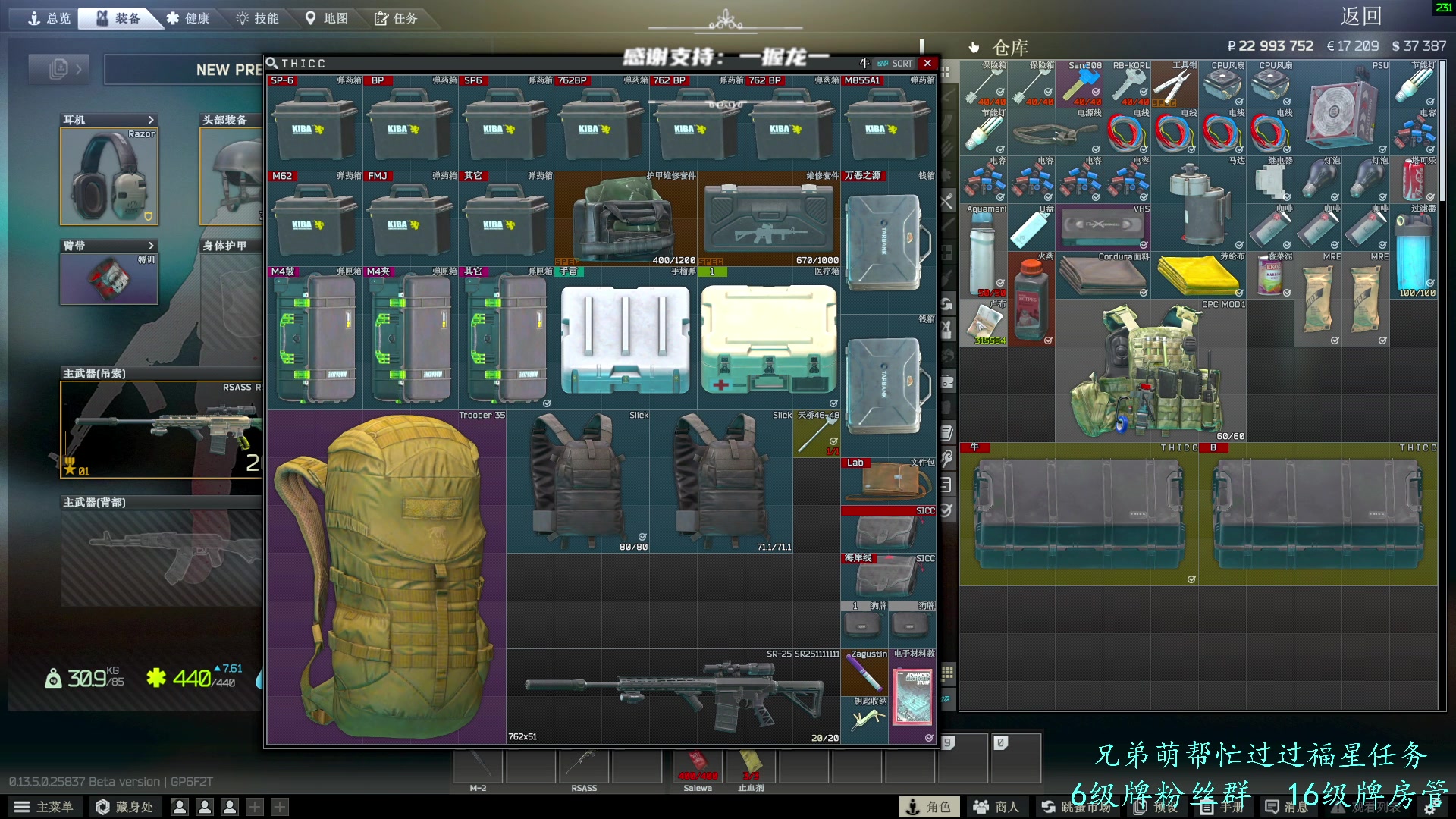
Task: Expand the 耳机 headset slot arrow
Action: 151,120
